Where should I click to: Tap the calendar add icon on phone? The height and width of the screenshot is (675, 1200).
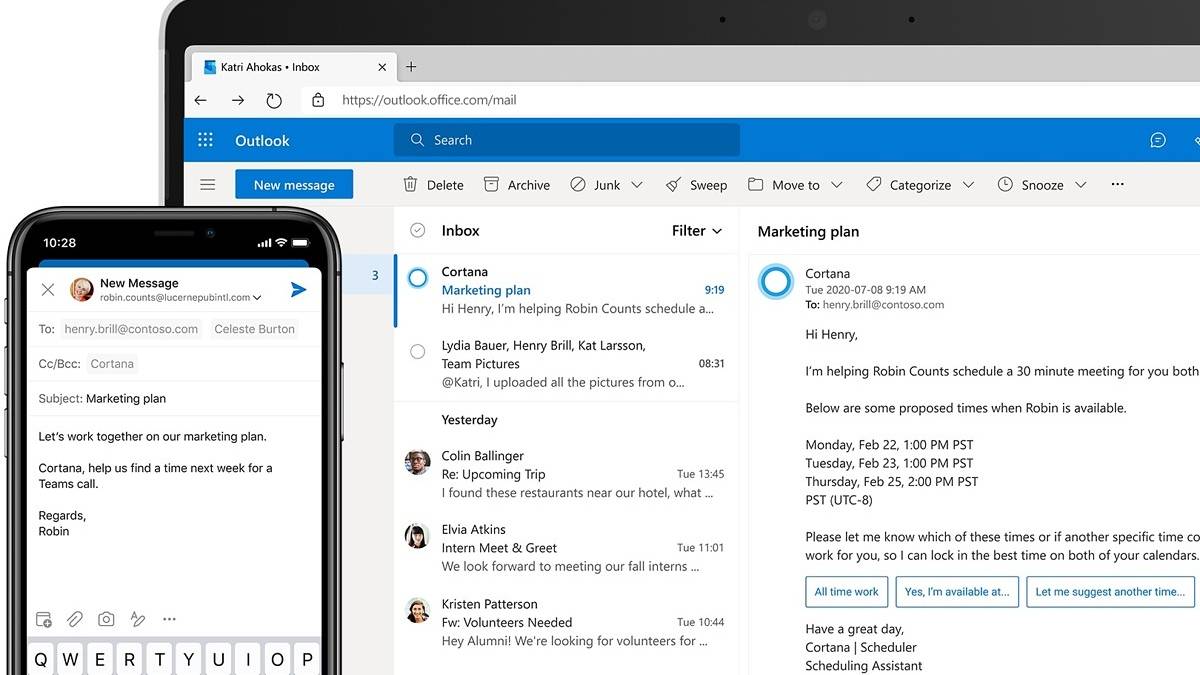pos(43,619)
